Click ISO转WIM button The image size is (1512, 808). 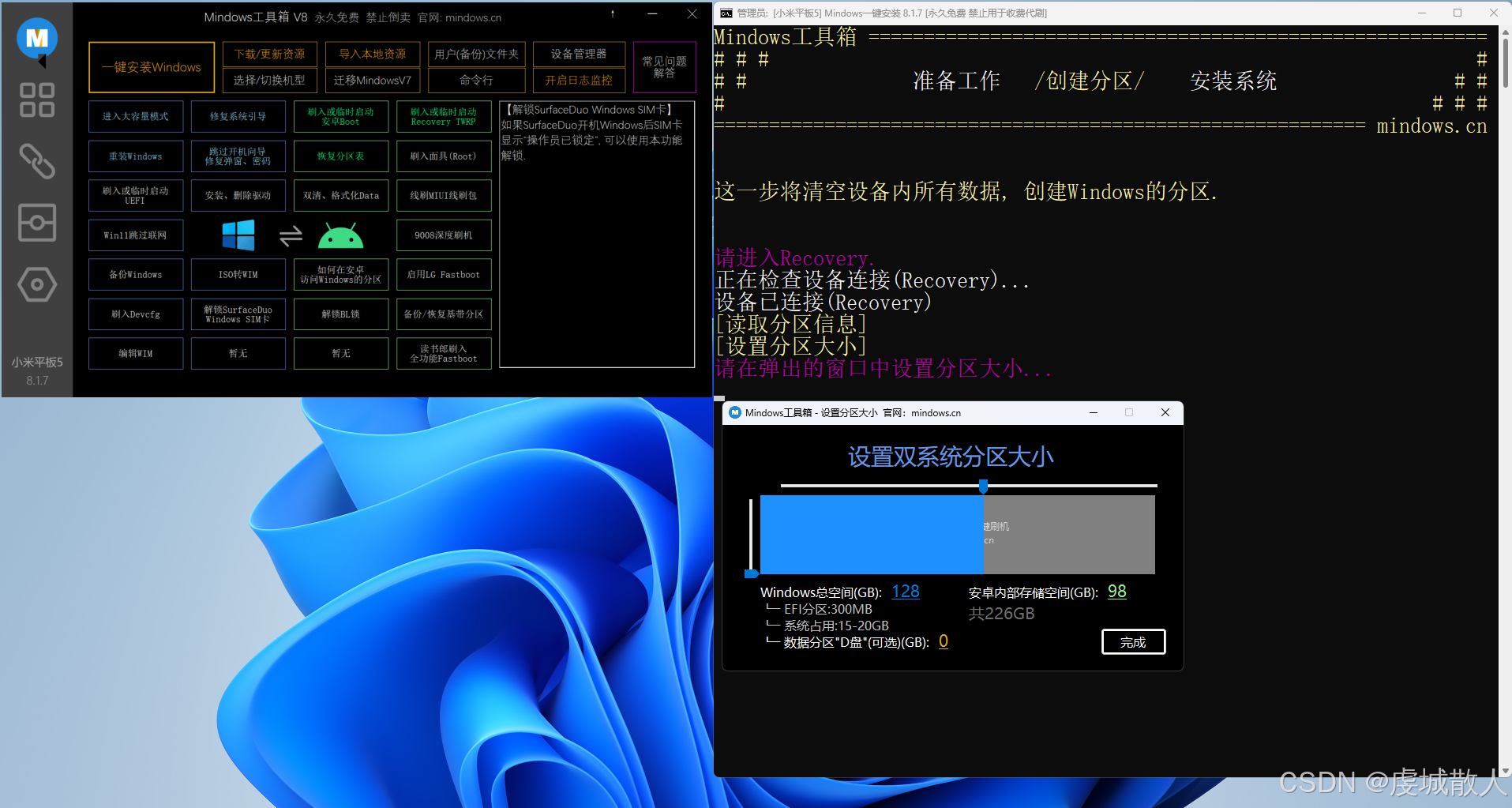click(x=238, y=274)
